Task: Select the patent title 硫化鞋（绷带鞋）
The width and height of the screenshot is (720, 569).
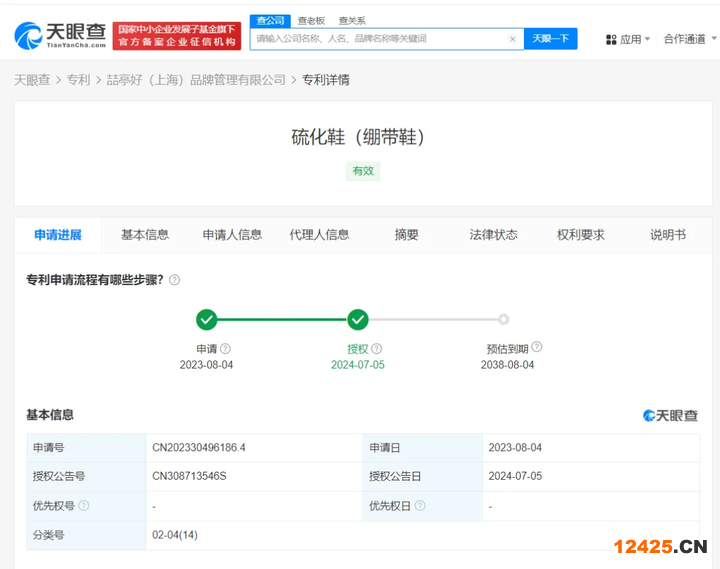Action: [358, 137]
